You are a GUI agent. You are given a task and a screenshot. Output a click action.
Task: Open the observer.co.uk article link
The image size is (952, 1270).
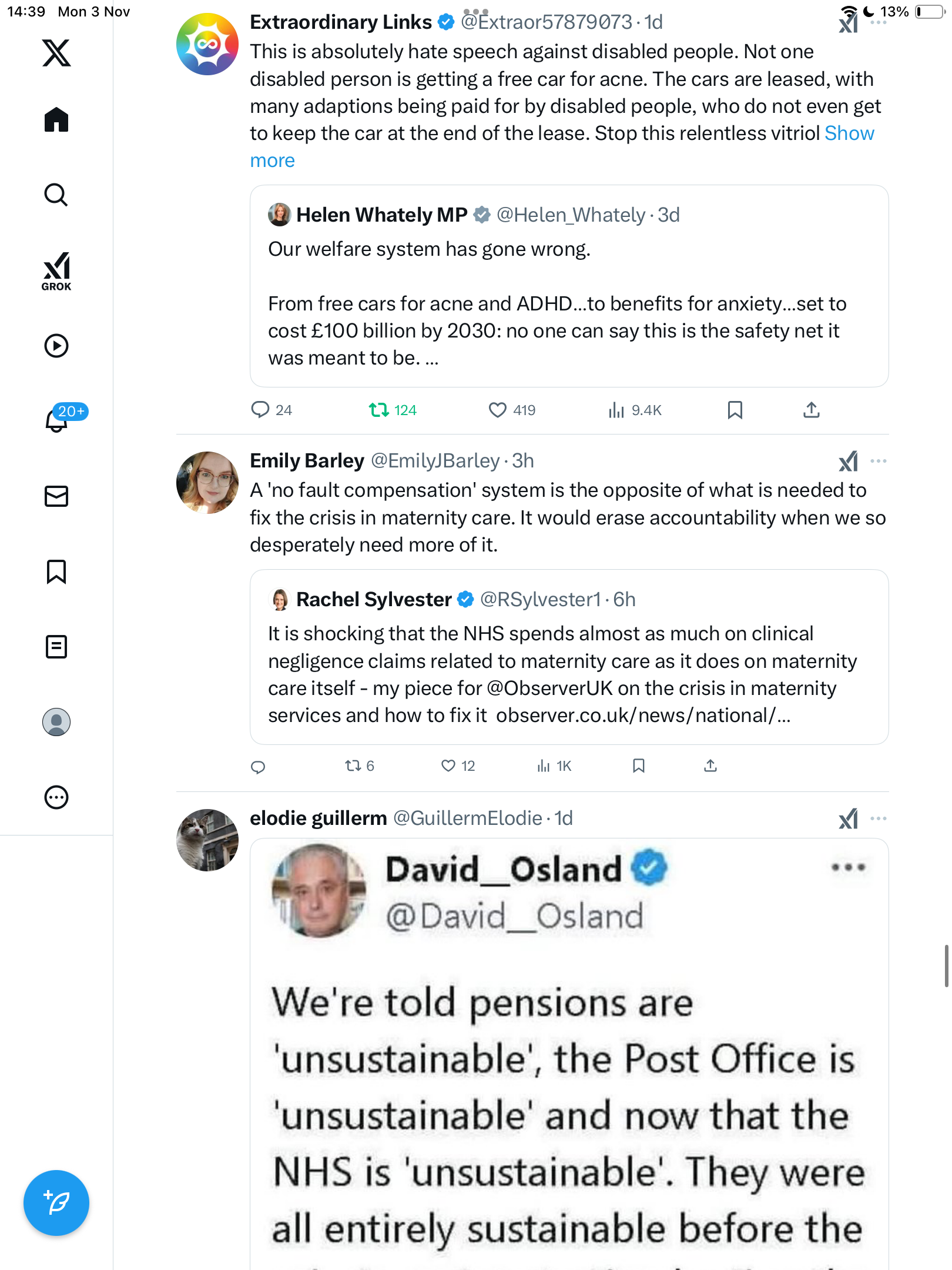click(x=643, y=716)
